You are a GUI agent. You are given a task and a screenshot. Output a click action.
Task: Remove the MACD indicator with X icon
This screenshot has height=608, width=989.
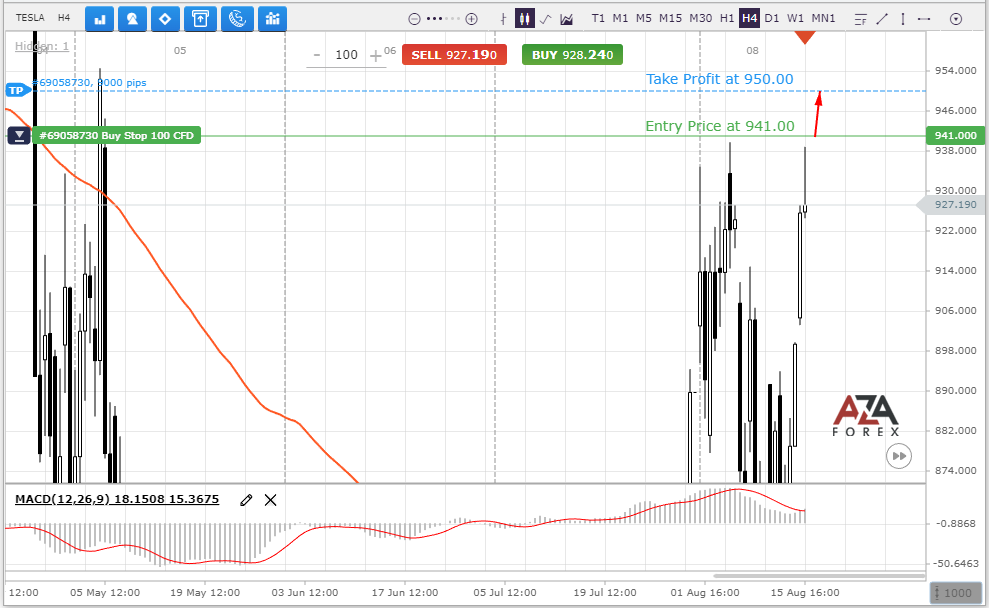point(271,500)
